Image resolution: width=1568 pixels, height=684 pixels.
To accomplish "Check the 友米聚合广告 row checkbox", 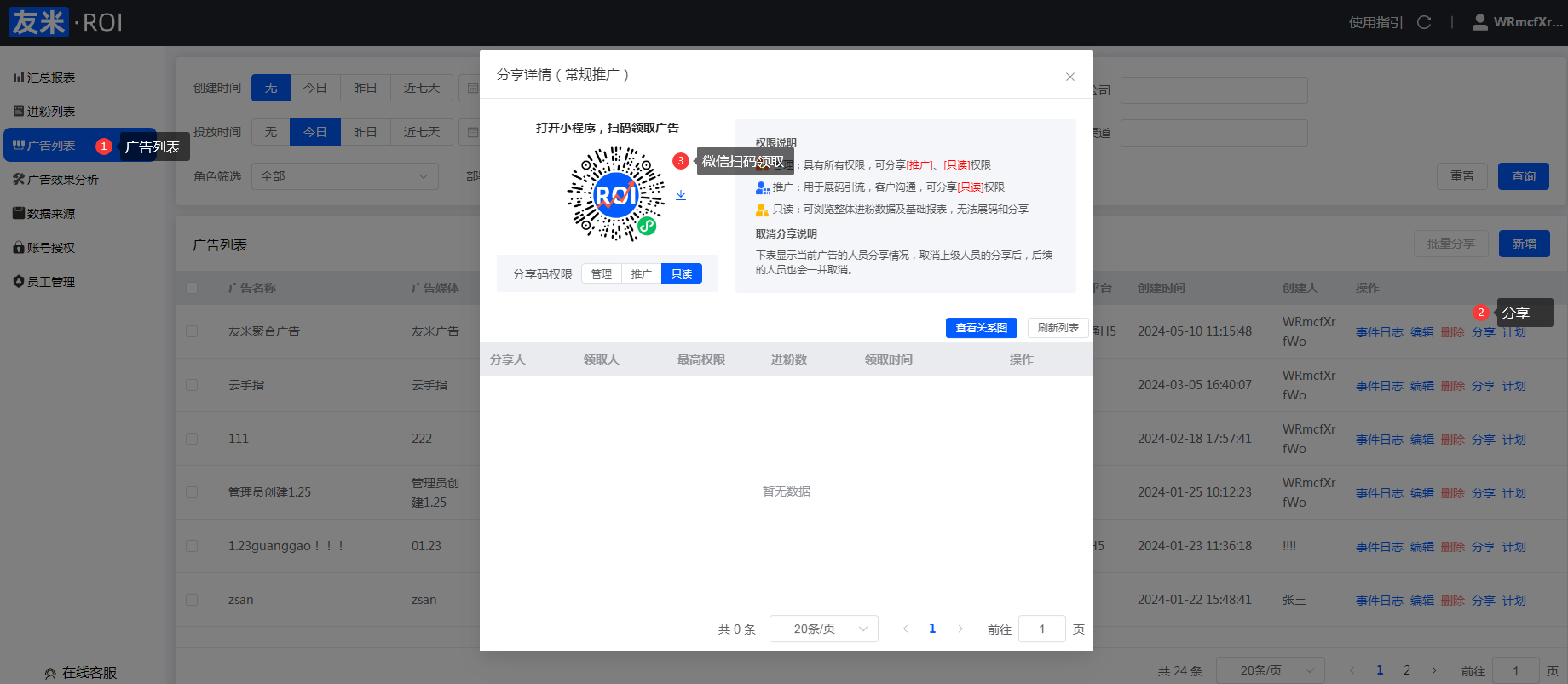I will [x=192, y=331].
